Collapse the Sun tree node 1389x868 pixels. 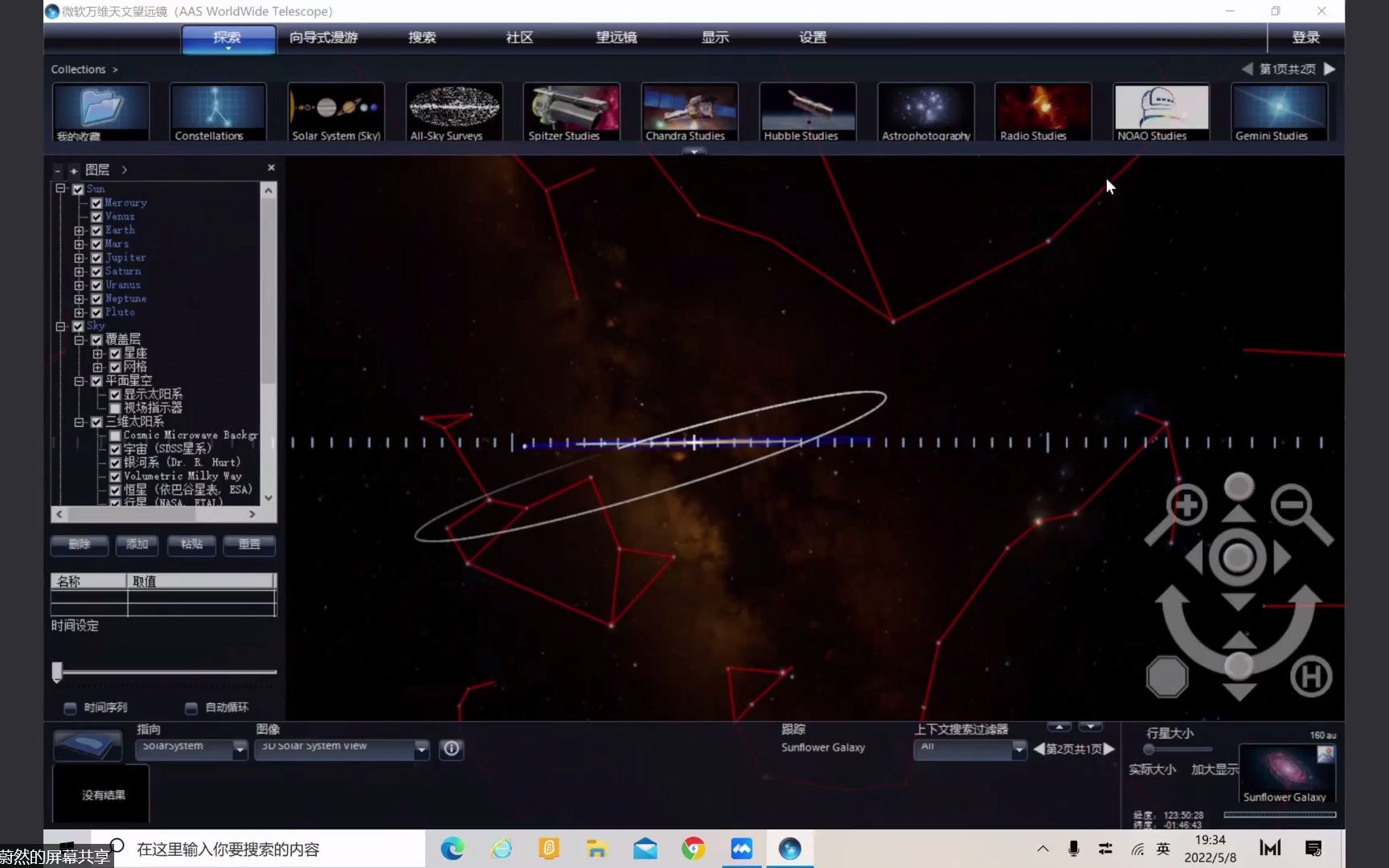[60, 189]
